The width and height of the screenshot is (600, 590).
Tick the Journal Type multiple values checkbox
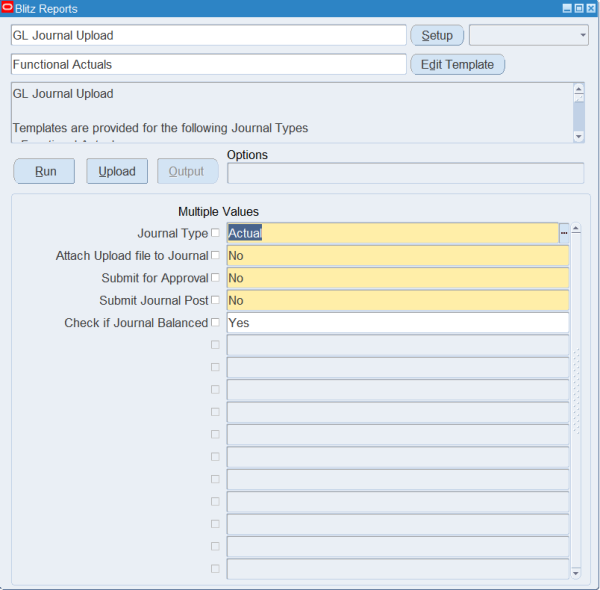point(215,233)
